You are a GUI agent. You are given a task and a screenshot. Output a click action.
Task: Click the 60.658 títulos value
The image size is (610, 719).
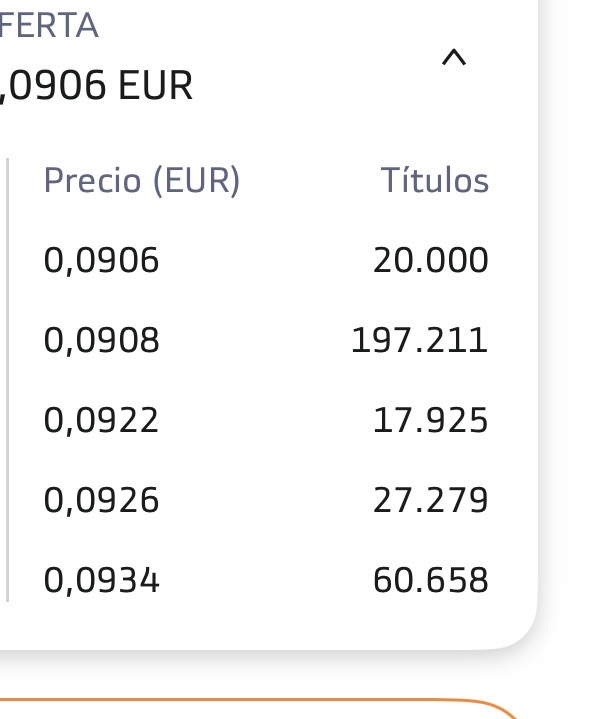(431, 580)
